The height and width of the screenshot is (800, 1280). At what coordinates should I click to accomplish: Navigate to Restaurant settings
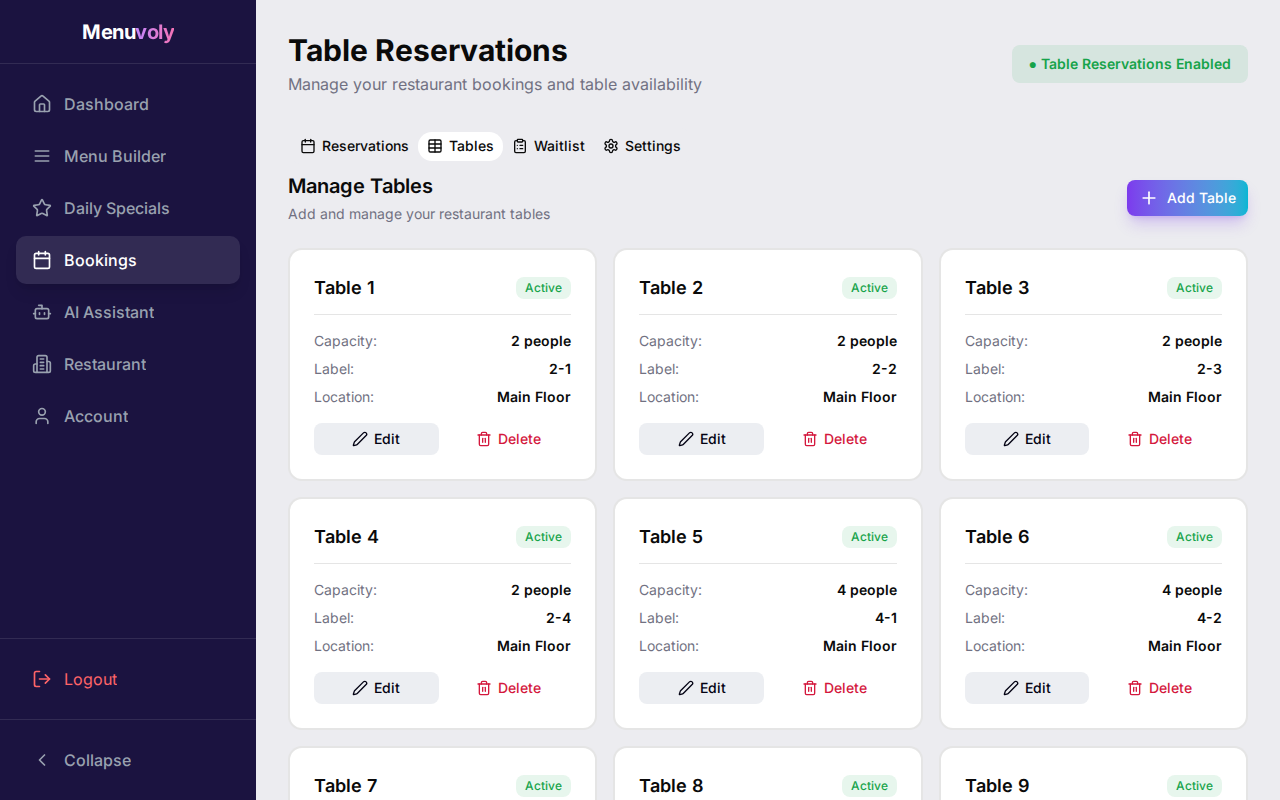[x=128, y=364]
